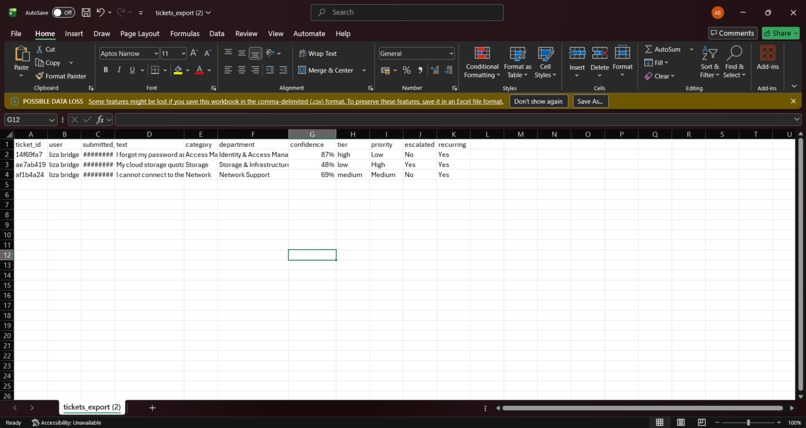806x428 pixels.
Task: Switch to Page Break Preview in status bar
Action: [702, 422]
